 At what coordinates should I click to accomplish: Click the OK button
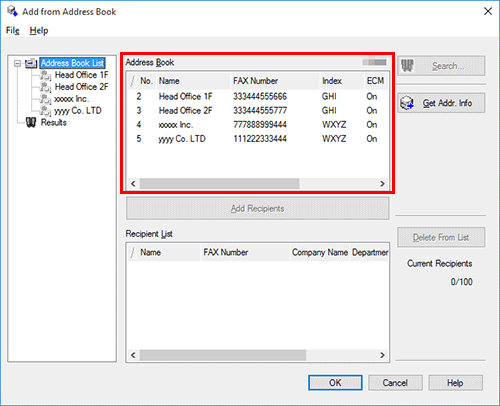pos(335,383)
